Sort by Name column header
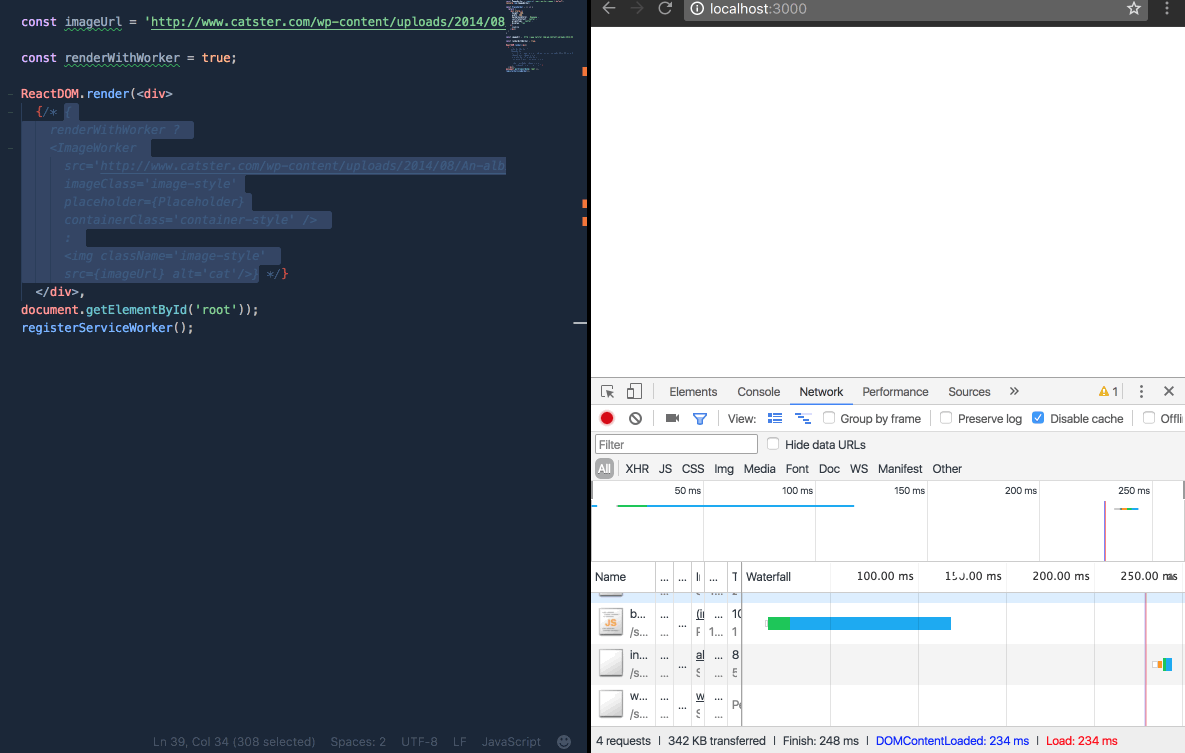 click(x=623, y=577)
